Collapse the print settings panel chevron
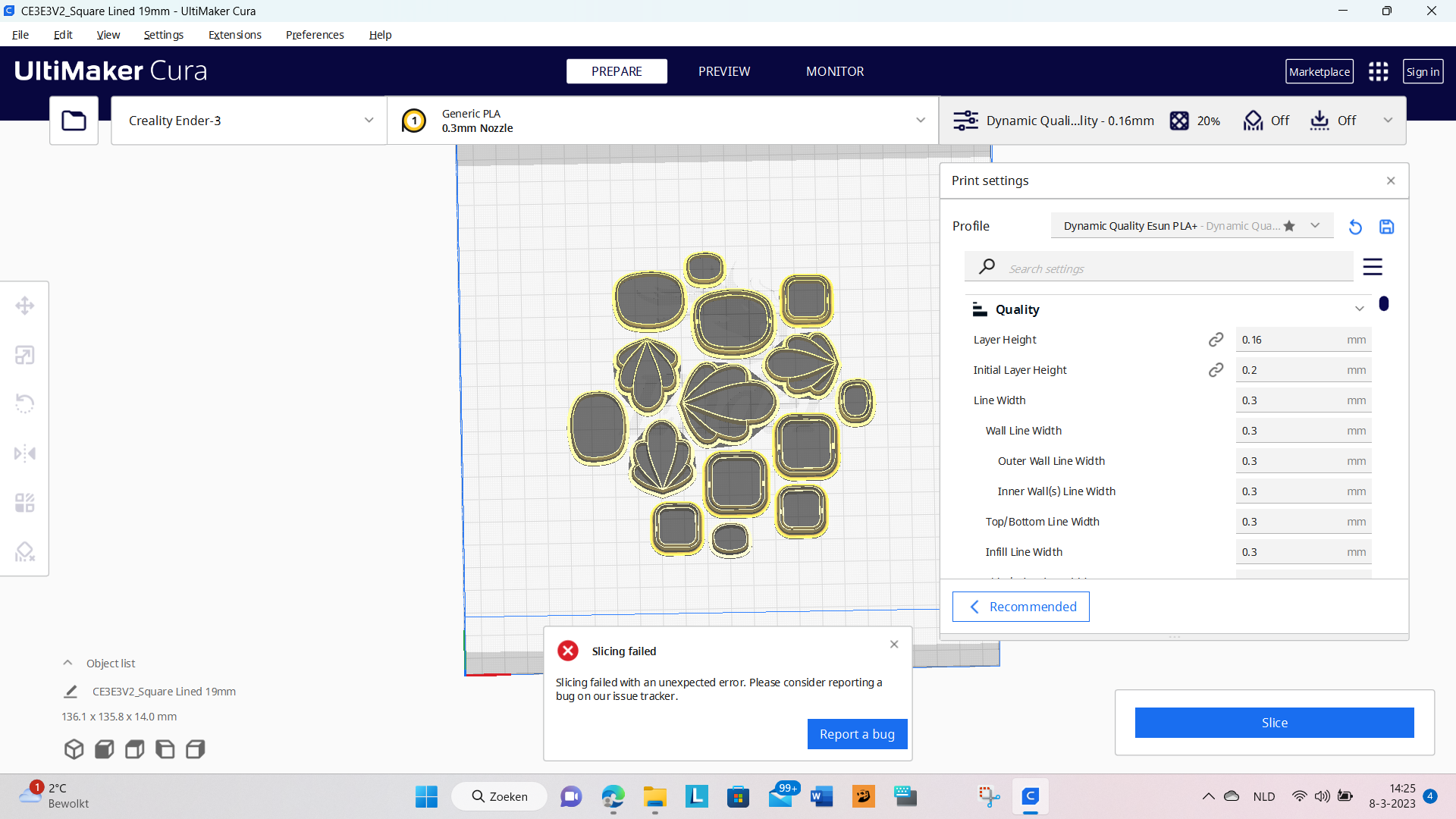1456x819 pixels. (x=1388, y=121)
